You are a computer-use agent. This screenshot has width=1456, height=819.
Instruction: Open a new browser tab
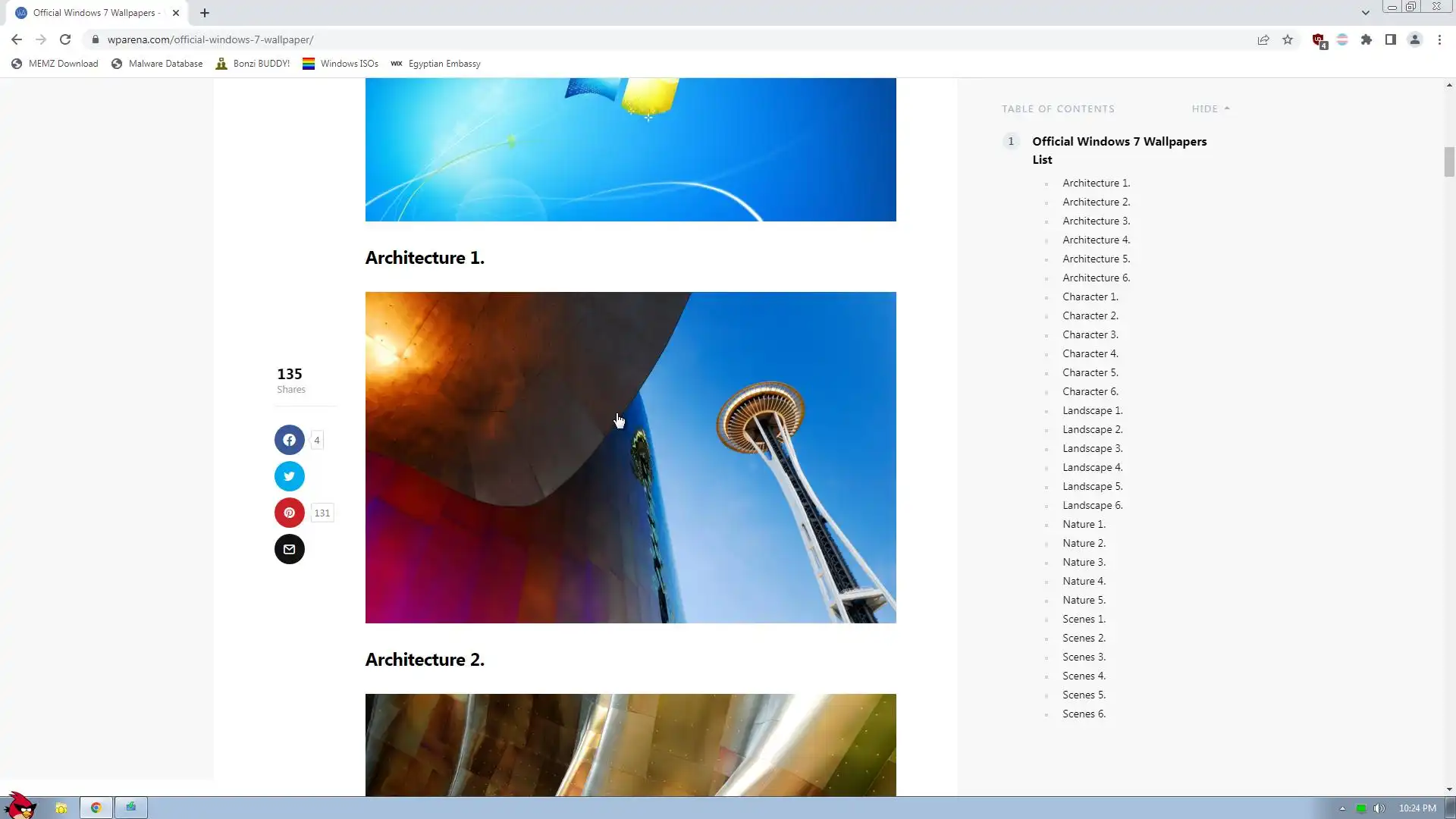(x=205, y=13)
